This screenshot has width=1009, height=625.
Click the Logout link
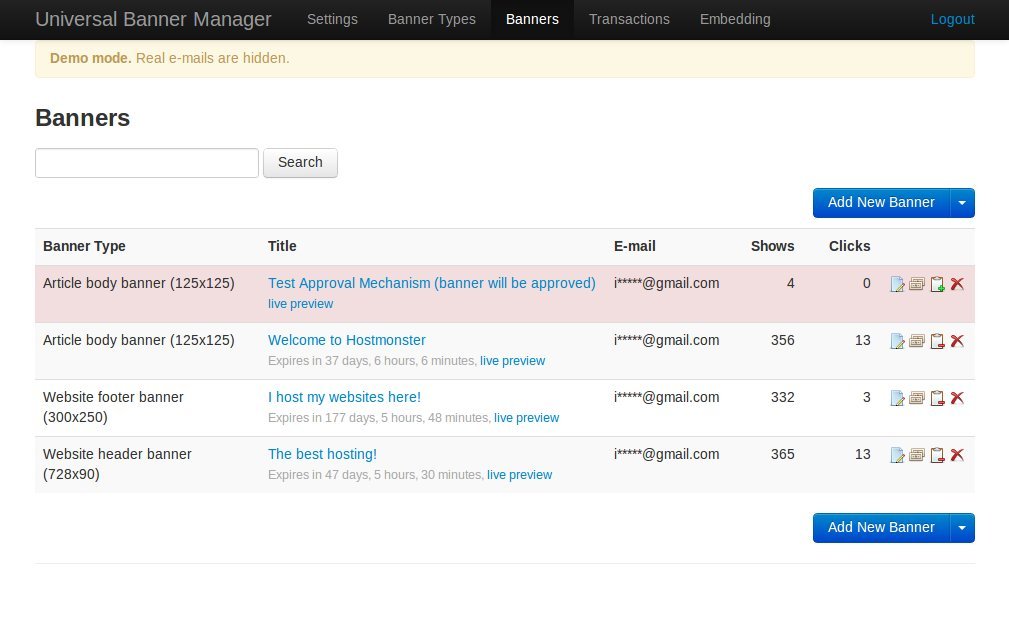pyautogui.click(x=952, y=19)
